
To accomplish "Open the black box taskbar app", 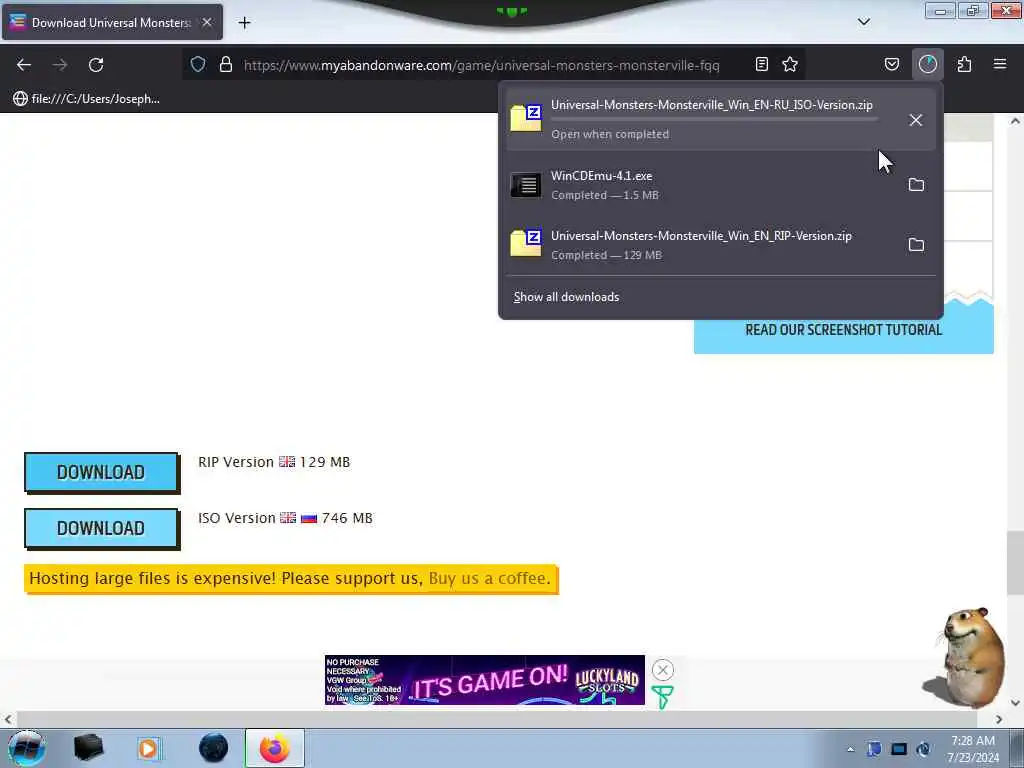I will tap(88, 748).
